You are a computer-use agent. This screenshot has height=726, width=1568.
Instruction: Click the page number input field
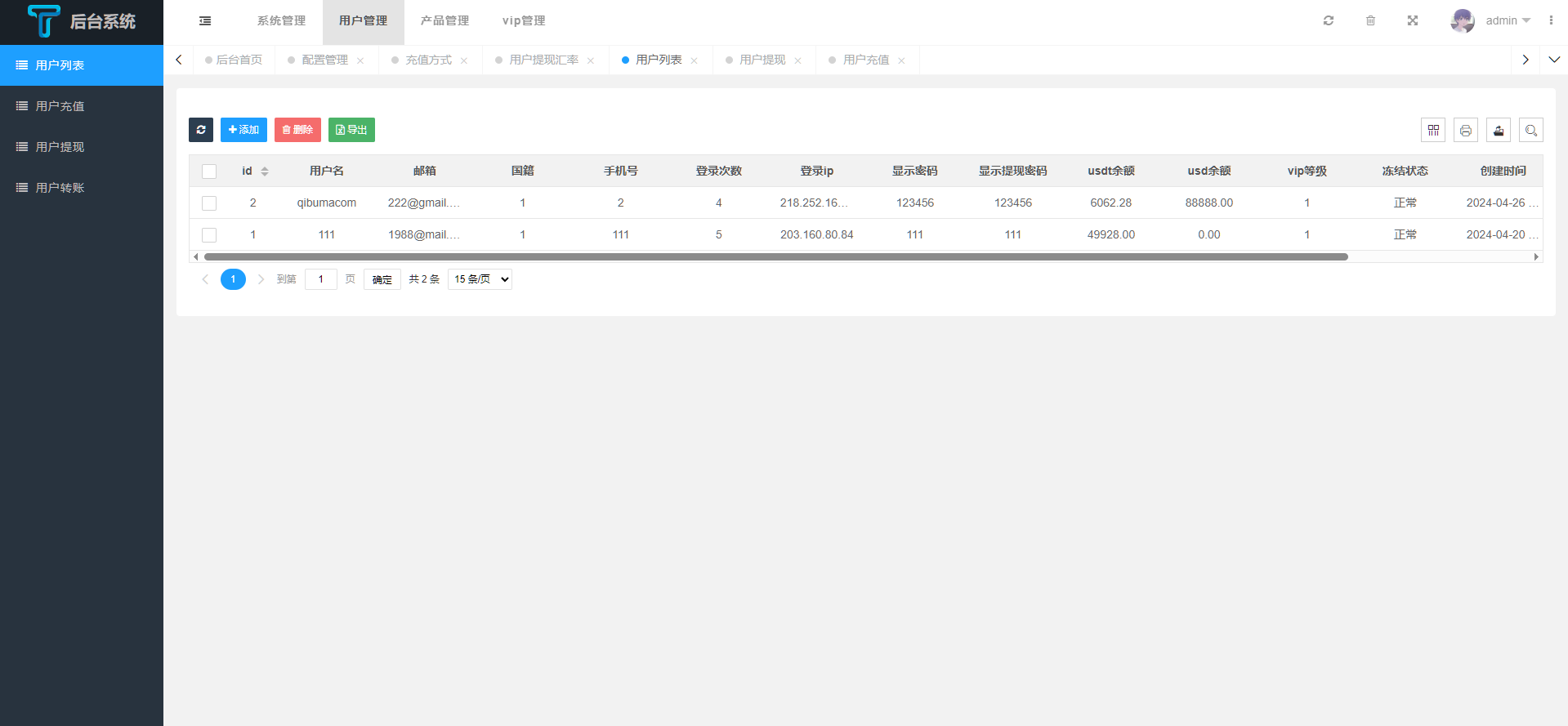(x=321, y=279)
